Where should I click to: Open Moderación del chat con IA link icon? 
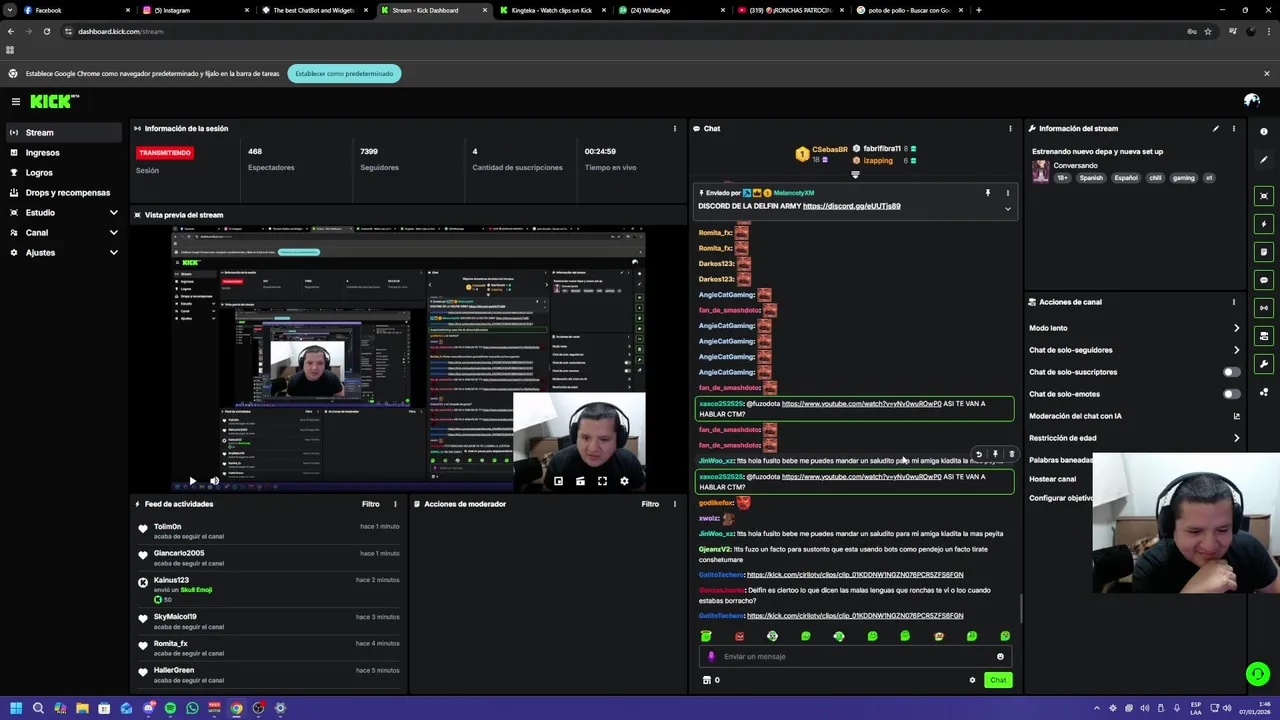coord(1236,416)
